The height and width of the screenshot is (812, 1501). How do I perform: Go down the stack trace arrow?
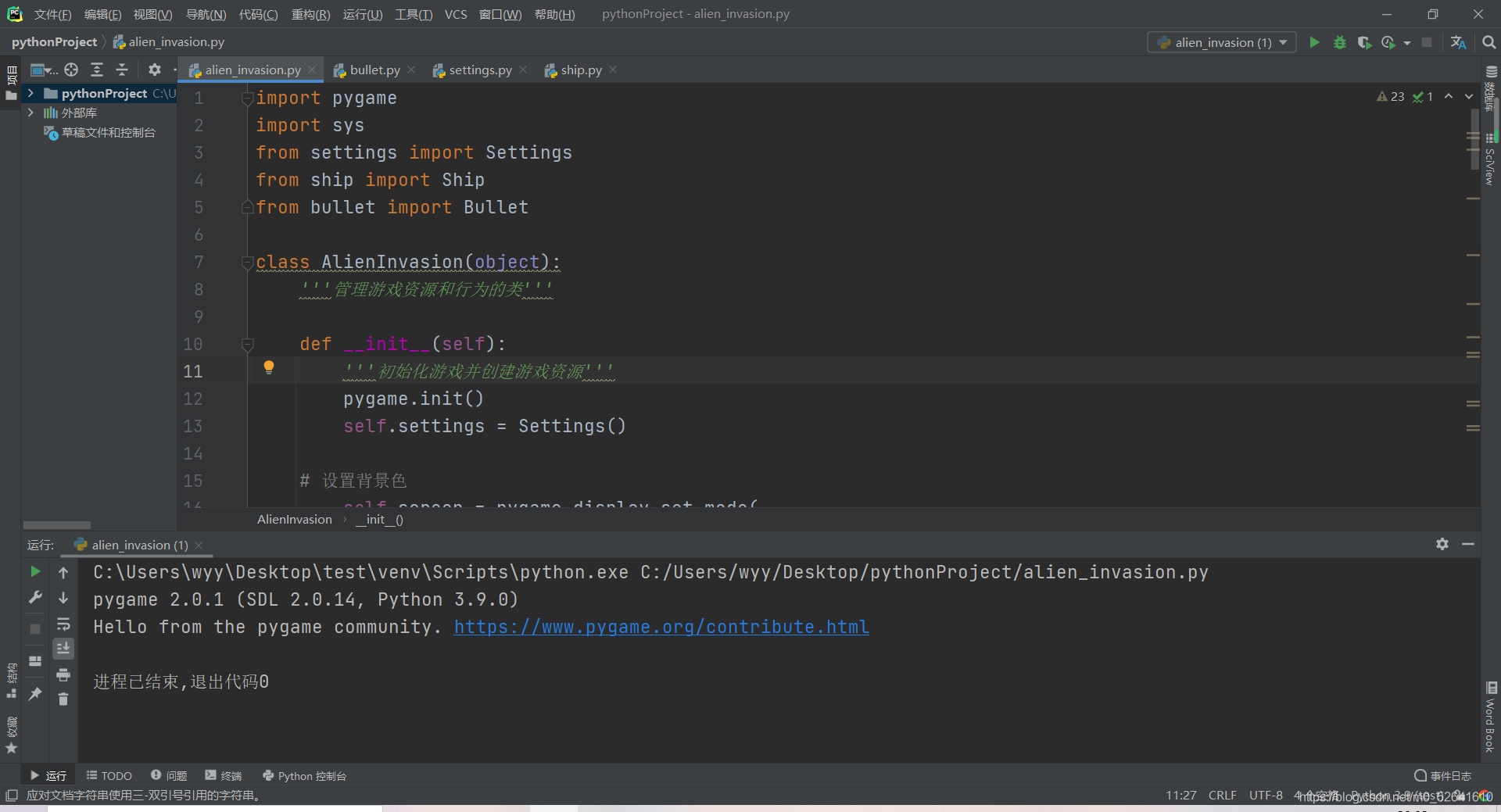point(63,598)
